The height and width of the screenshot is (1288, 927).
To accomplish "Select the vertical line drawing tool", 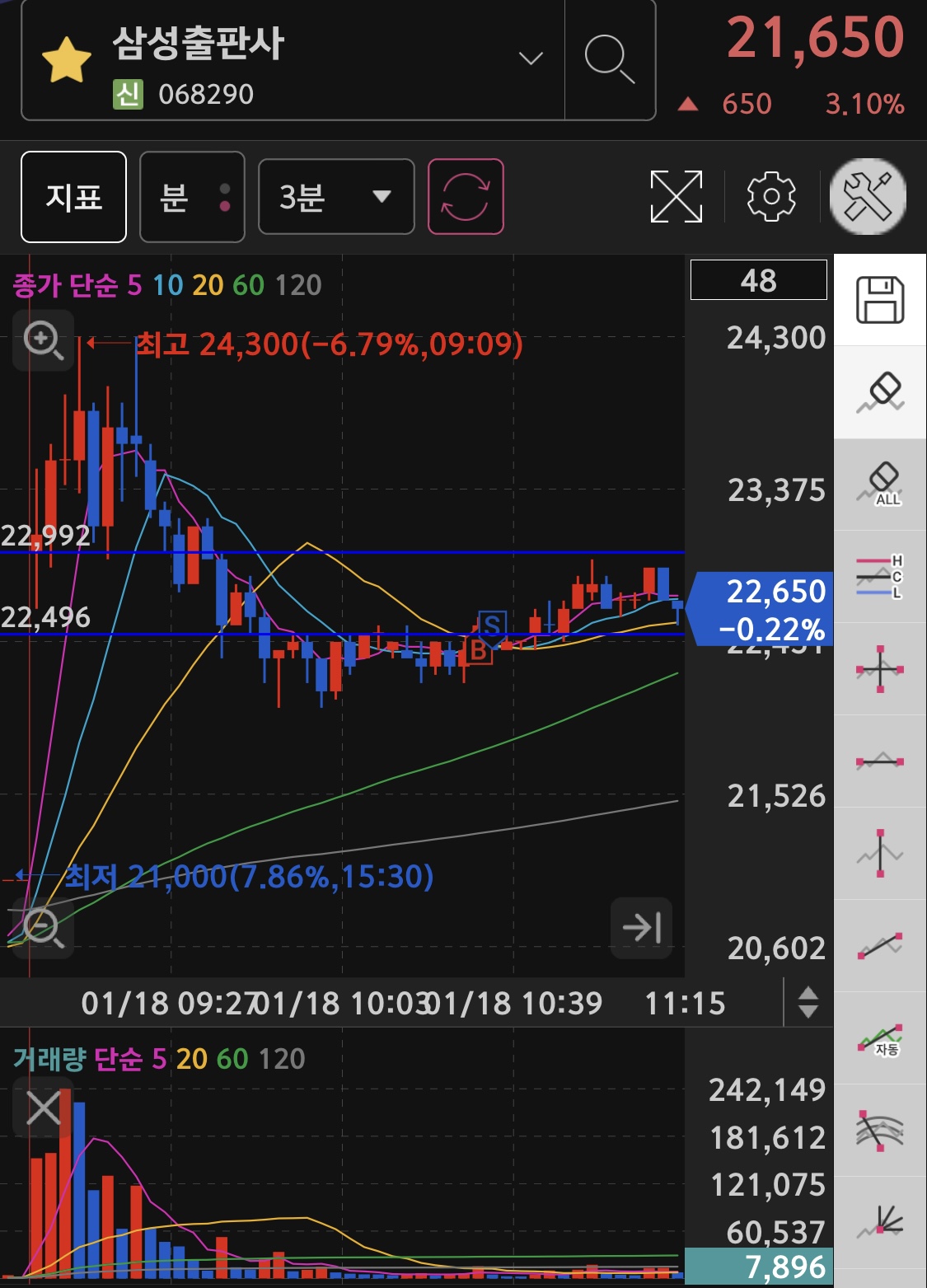I will (x=880, y=854).
